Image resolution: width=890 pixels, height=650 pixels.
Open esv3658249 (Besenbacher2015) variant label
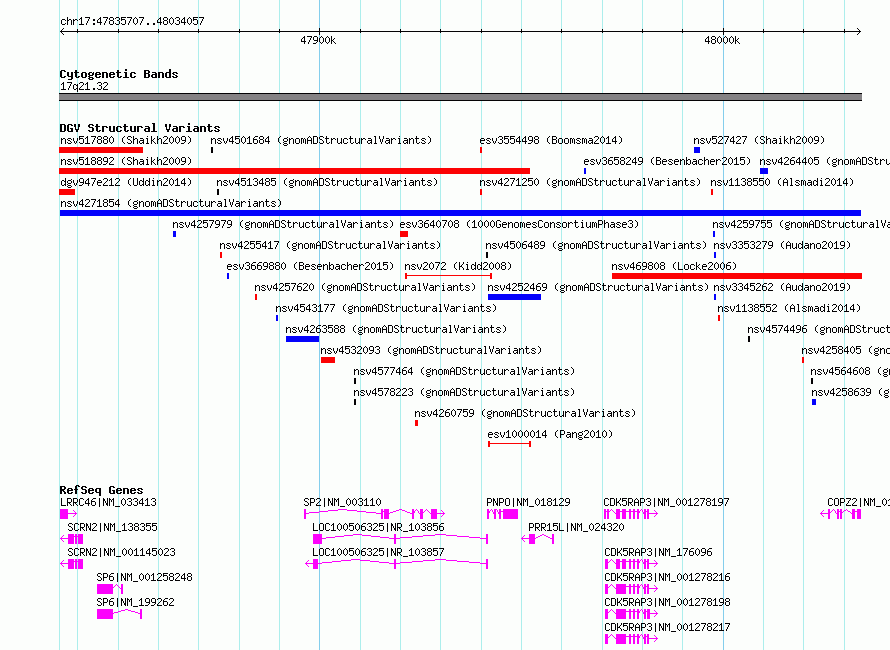coord(667,161)
